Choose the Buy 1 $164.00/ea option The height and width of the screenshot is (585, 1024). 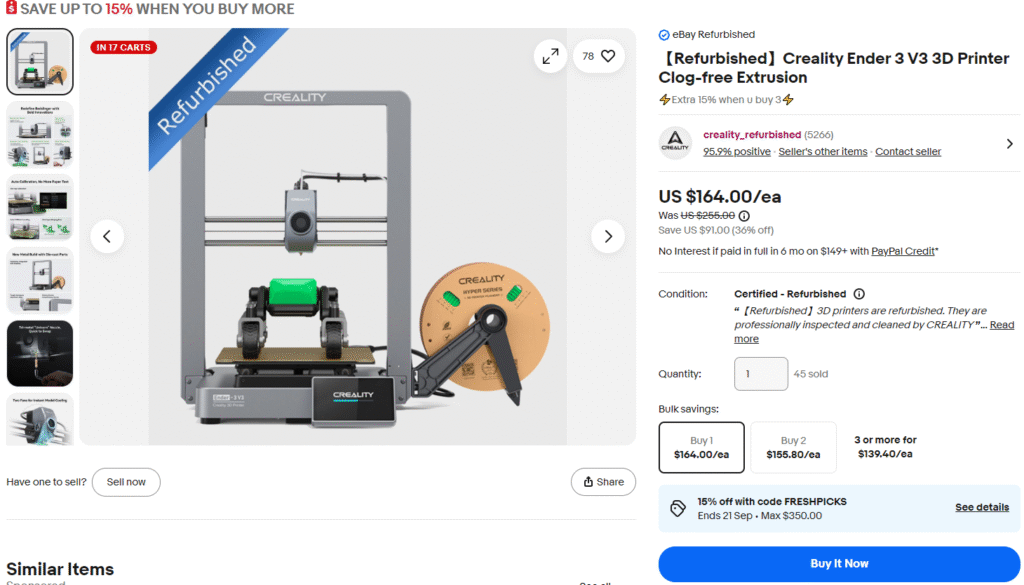(x=701, y=447)
